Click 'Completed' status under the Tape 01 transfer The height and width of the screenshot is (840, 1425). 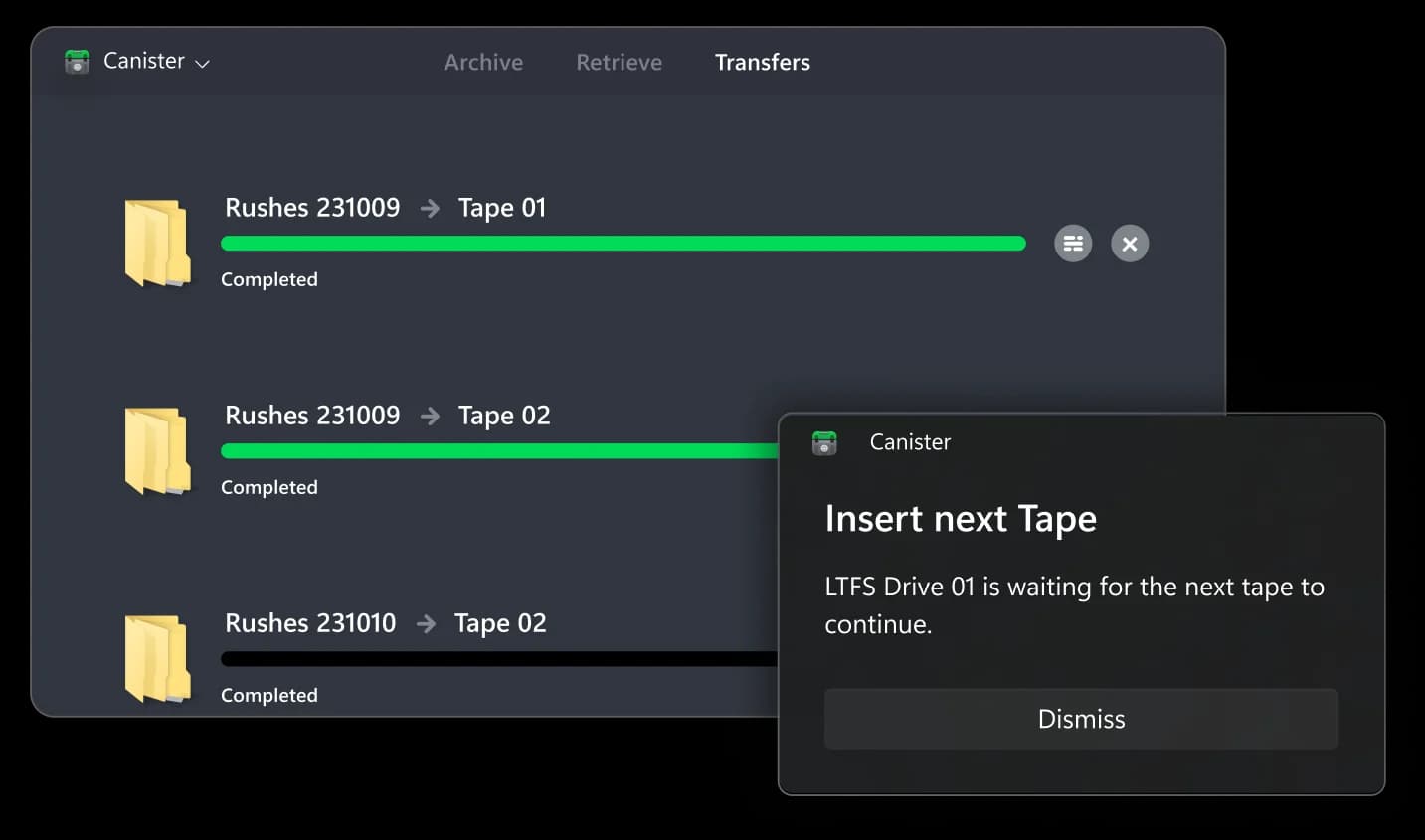pos(269,280)
